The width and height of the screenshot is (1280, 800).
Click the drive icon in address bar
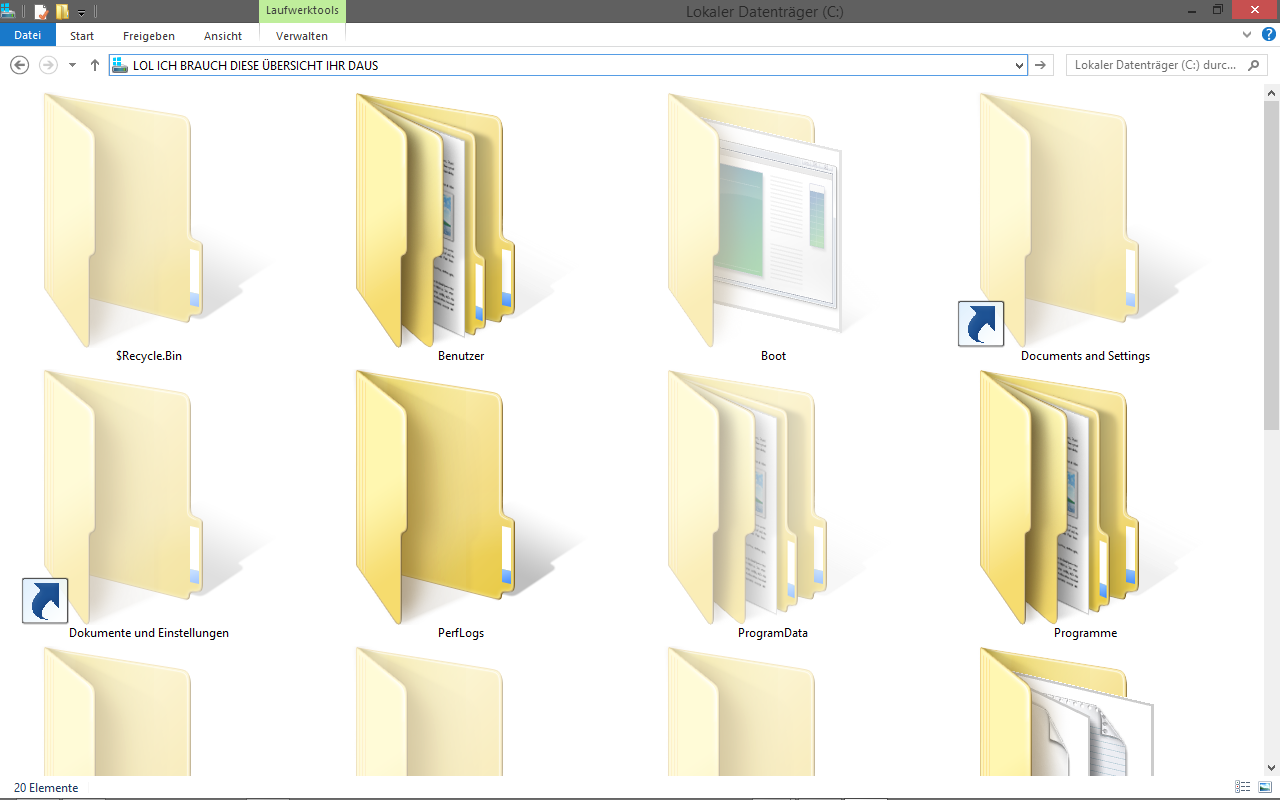(x=120, y=65)
